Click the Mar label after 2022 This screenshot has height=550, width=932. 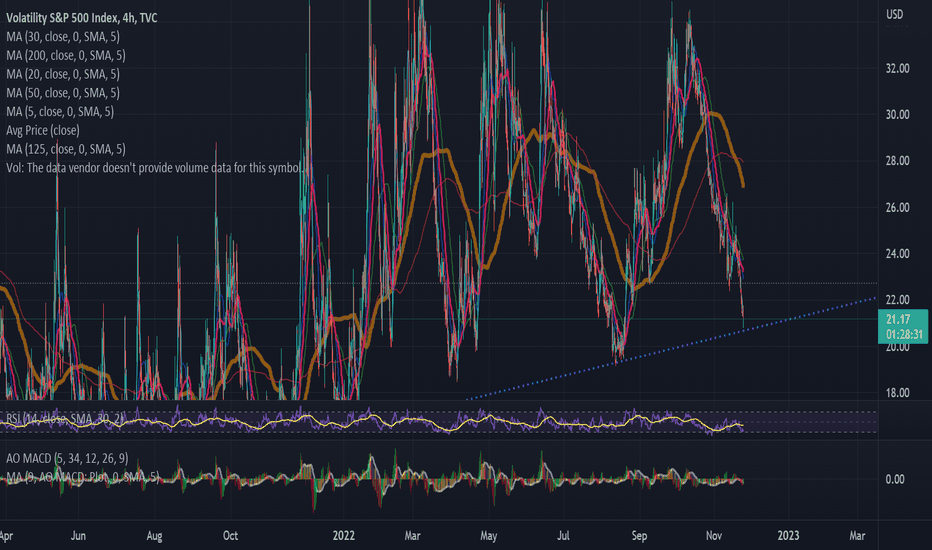point(413,536)
